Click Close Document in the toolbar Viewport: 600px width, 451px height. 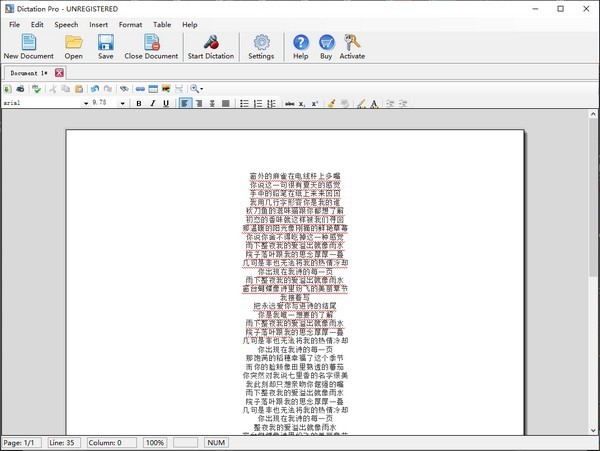151,47
